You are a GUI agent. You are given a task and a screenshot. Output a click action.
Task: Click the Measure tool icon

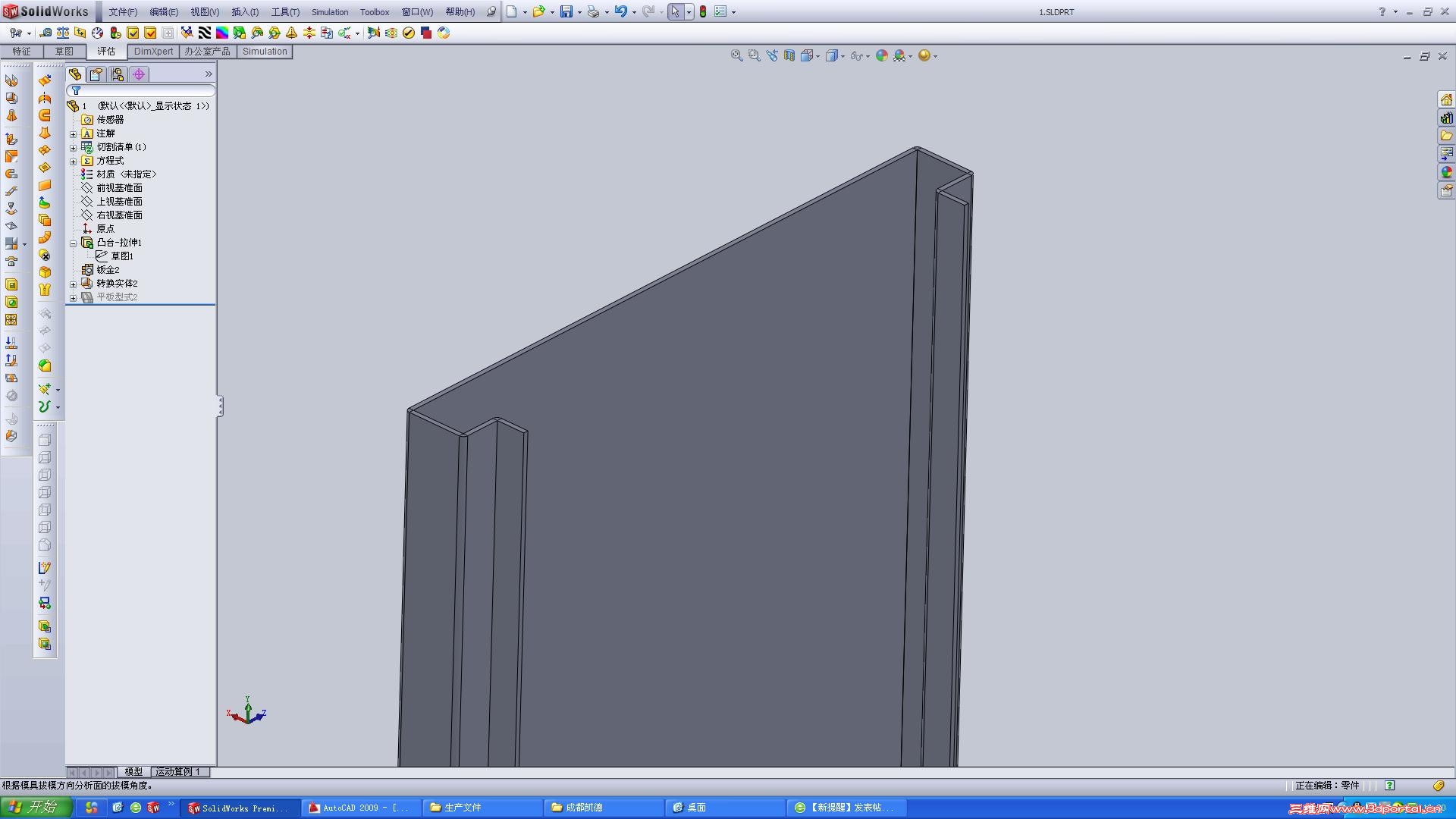(x=45, y=33)
